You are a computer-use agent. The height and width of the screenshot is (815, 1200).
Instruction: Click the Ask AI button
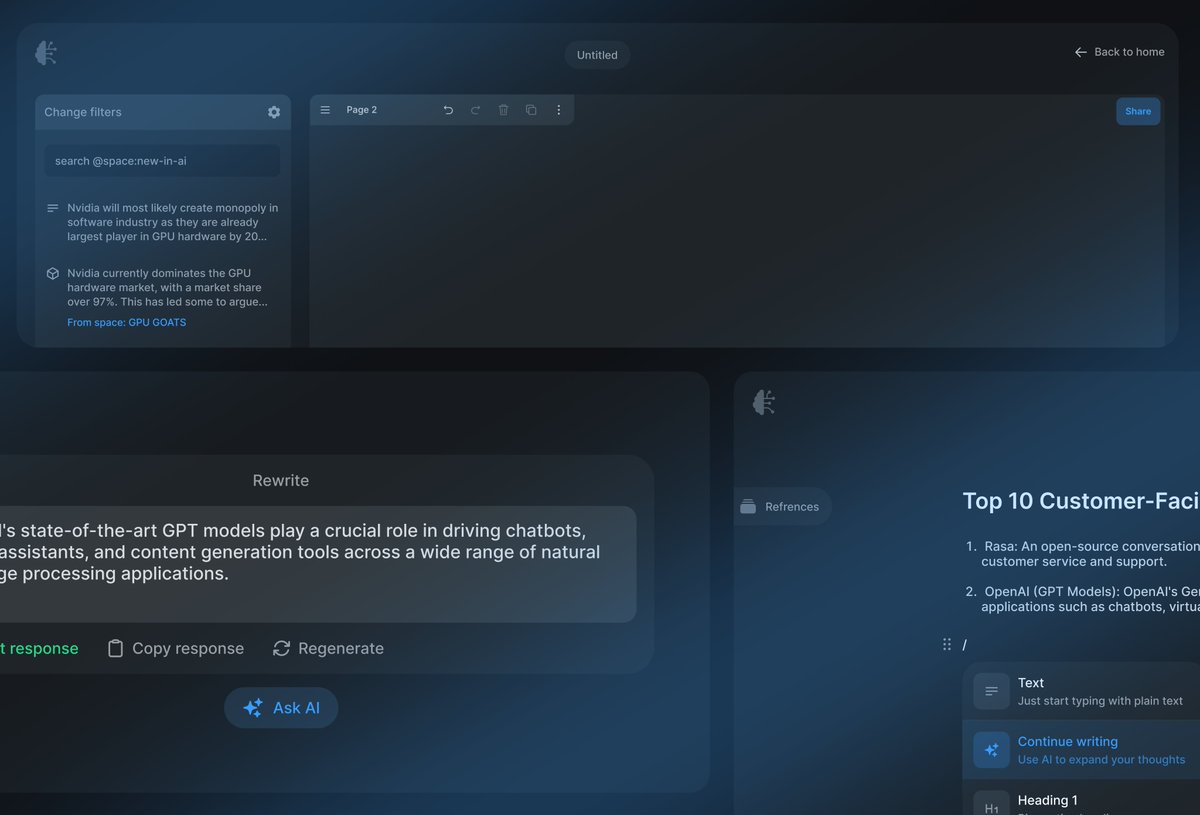pyautogui.click(x=281, y=708)
